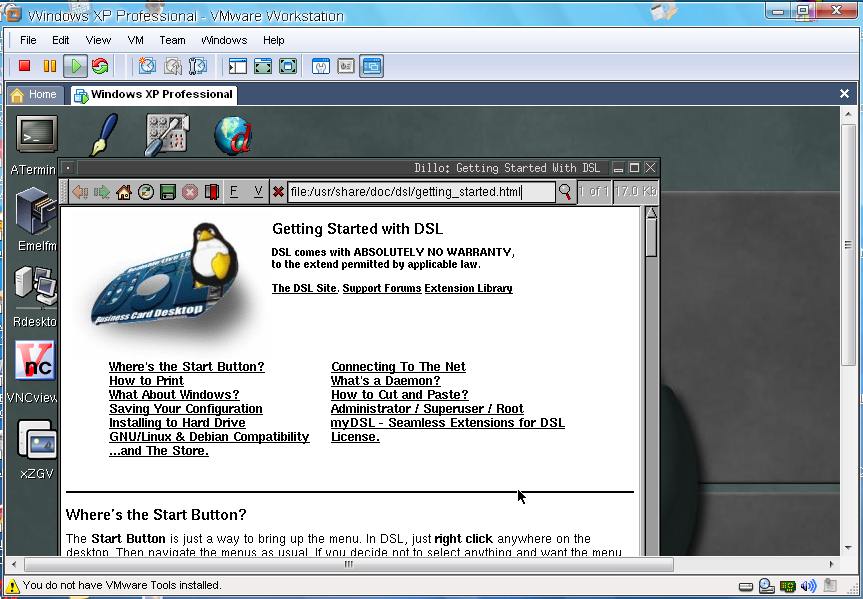
Task: Reload the page in Dillo
Action: (146, 192)
